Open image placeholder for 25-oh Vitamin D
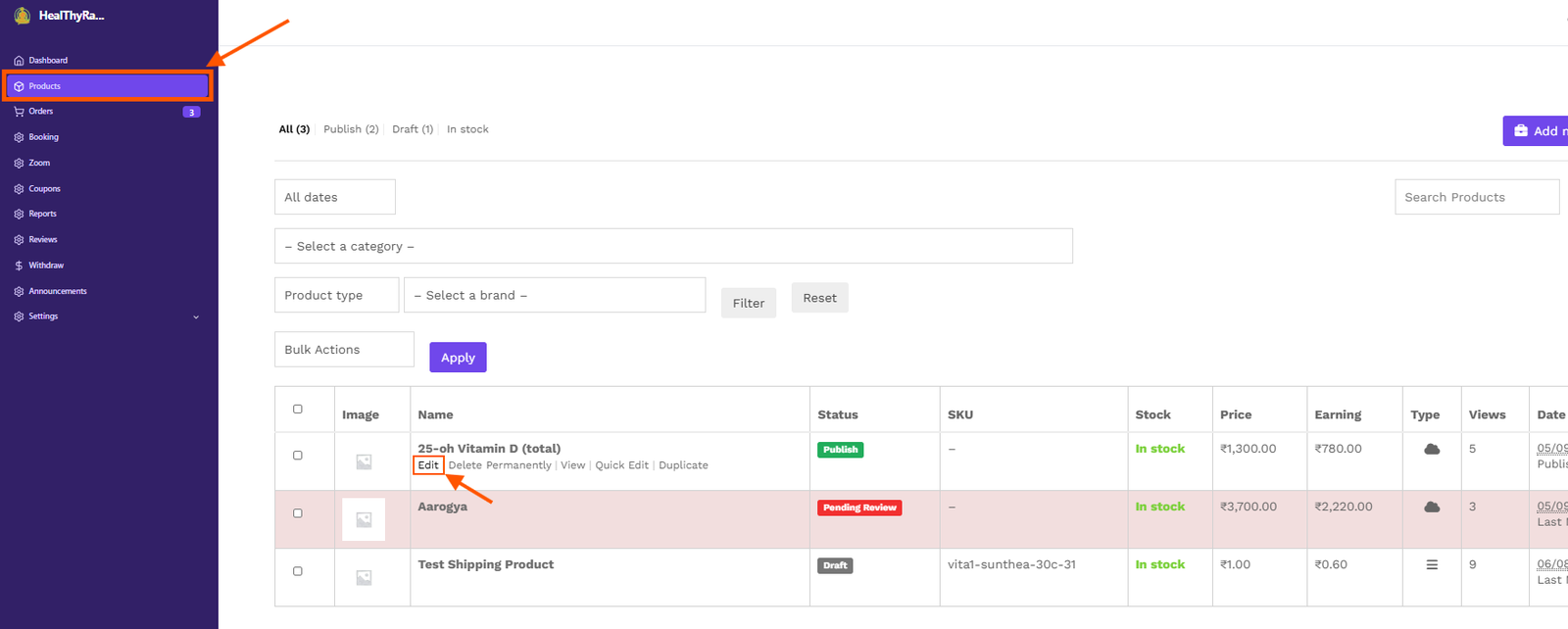The width and height of the screenshot is (1568, 629). point(364,461)
